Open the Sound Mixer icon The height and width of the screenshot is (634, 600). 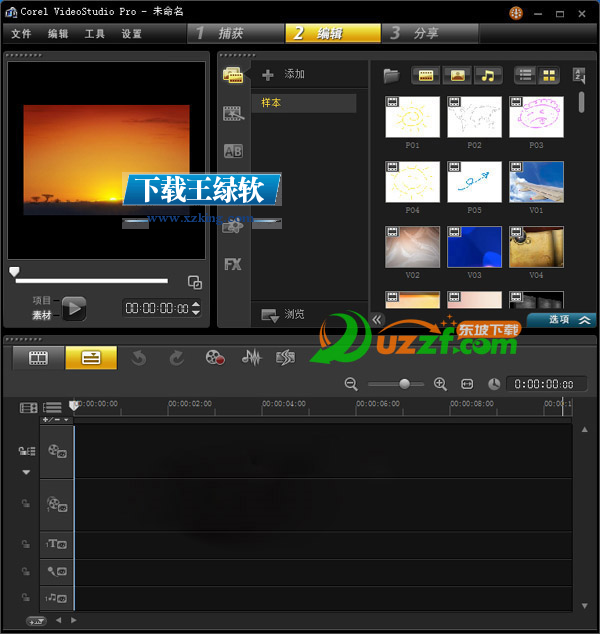pyautogui.click(x=251, y=358)
